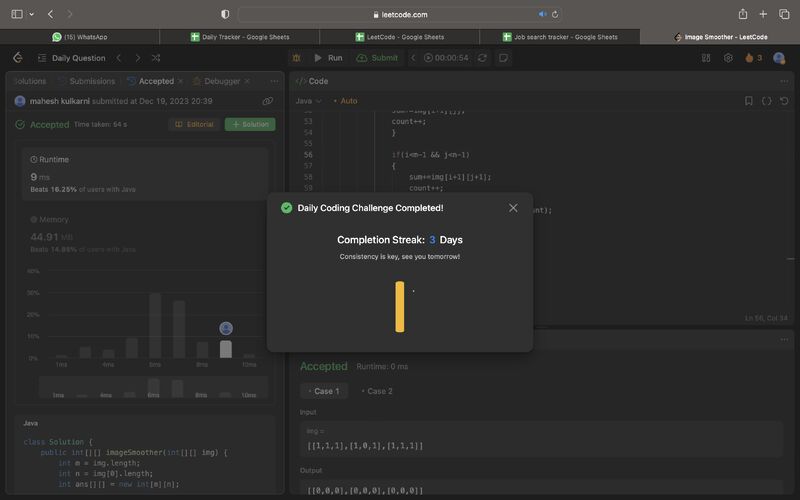
Task: Switch to LeetCode Google Sheets tab
Action: [x=399, y=37]
